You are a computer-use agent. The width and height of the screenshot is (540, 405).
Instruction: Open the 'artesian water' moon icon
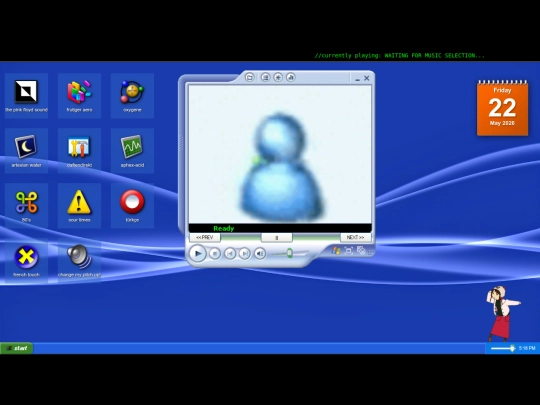point(26,150)
